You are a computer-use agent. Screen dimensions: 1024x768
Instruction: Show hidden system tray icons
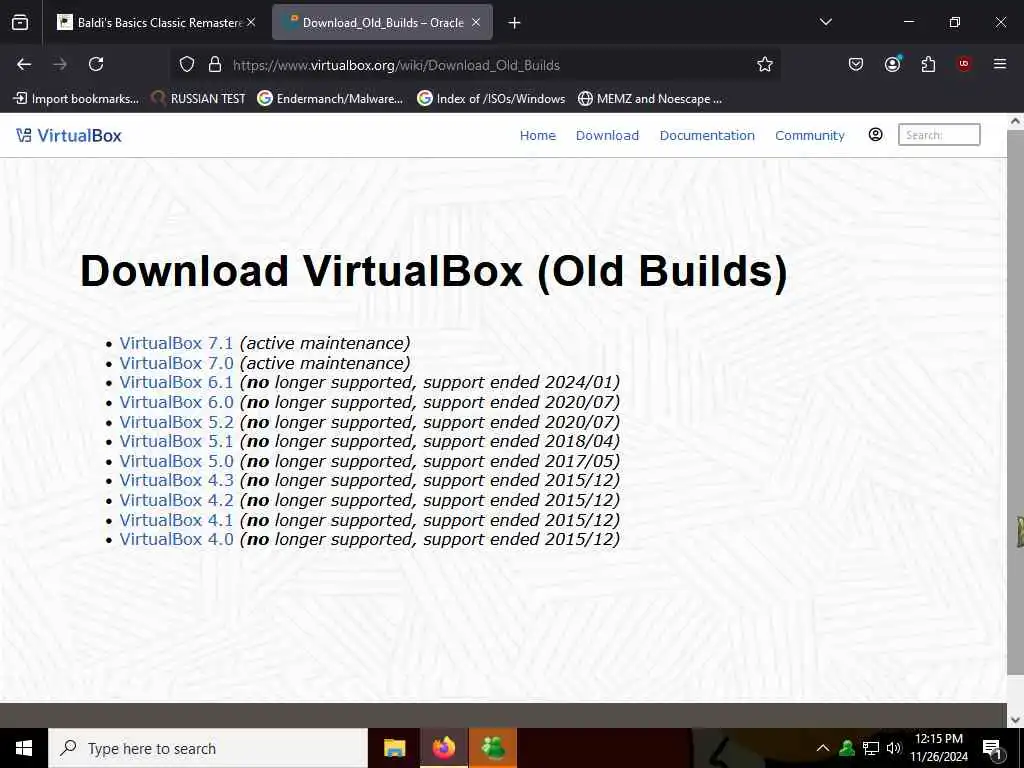[x=823, y=748]
